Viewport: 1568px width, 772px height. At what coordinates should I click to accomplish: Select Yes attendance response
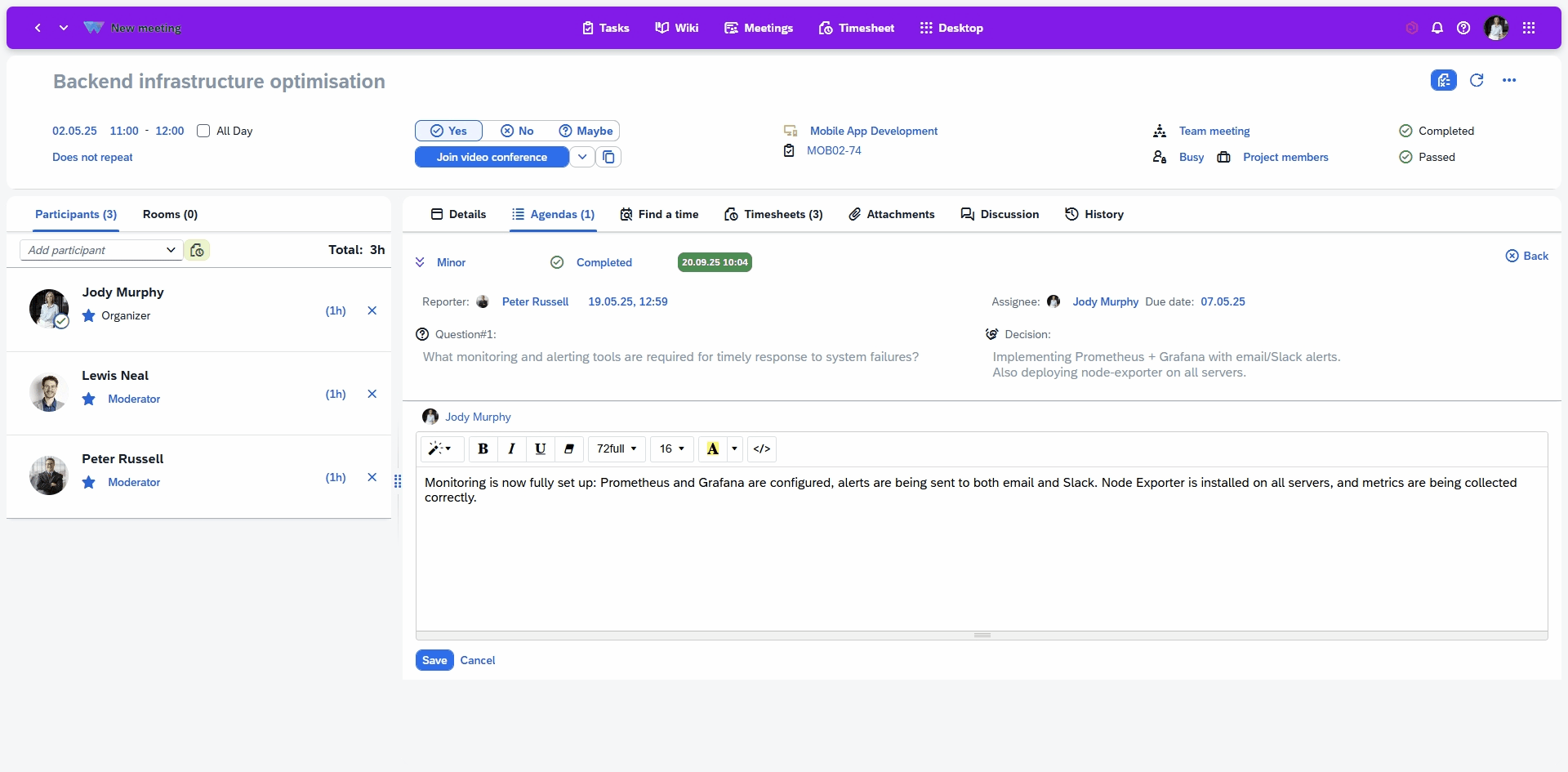[449, 131]
